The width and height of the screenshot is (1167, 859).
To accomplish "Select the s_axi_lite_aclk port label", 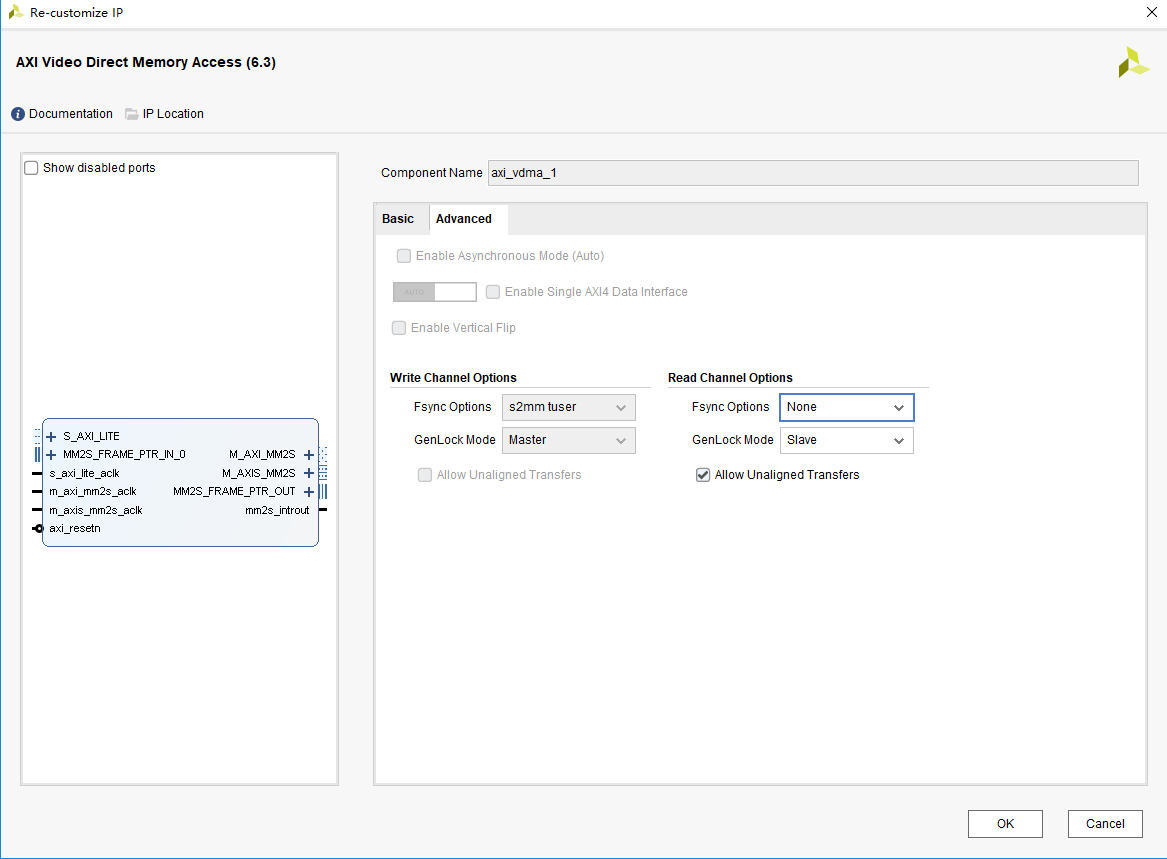I will coord(84,473).
